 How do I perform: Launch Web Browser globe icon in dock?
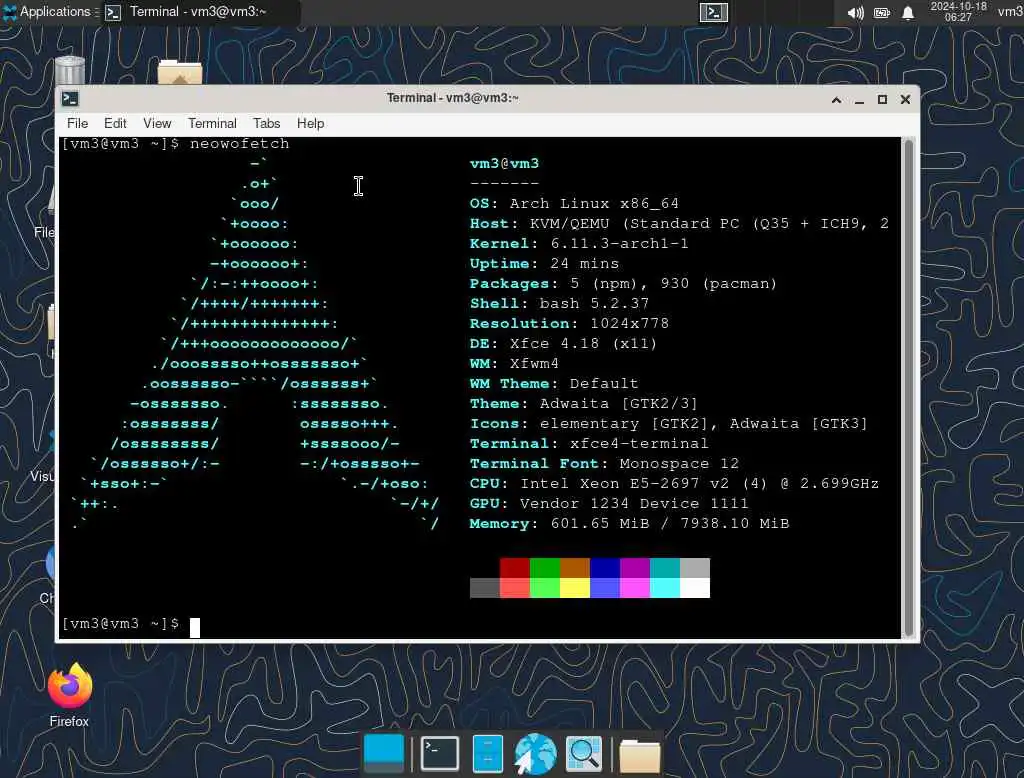(536, 754)
